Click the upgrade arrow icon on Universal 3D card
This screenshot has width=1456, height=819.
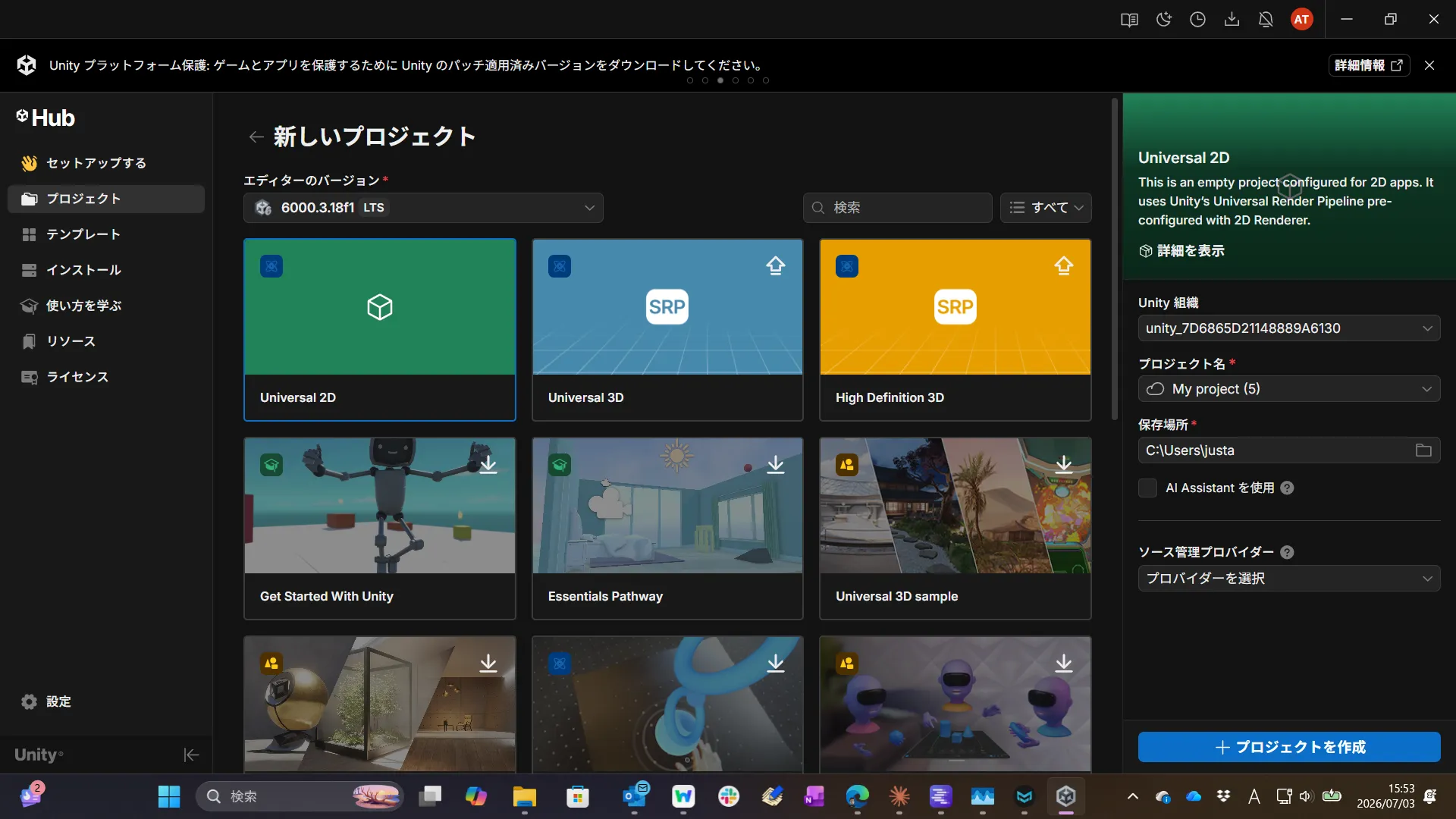pyautogui.click(x=776, y=265)
